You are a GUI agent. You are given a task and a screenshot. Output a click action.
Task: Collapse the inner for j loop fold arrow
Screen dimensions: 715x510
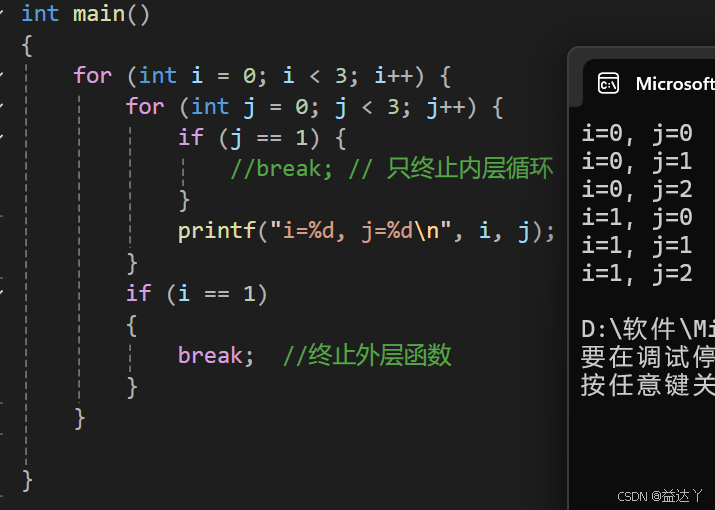pyautogui.click(x=1, y=106)
